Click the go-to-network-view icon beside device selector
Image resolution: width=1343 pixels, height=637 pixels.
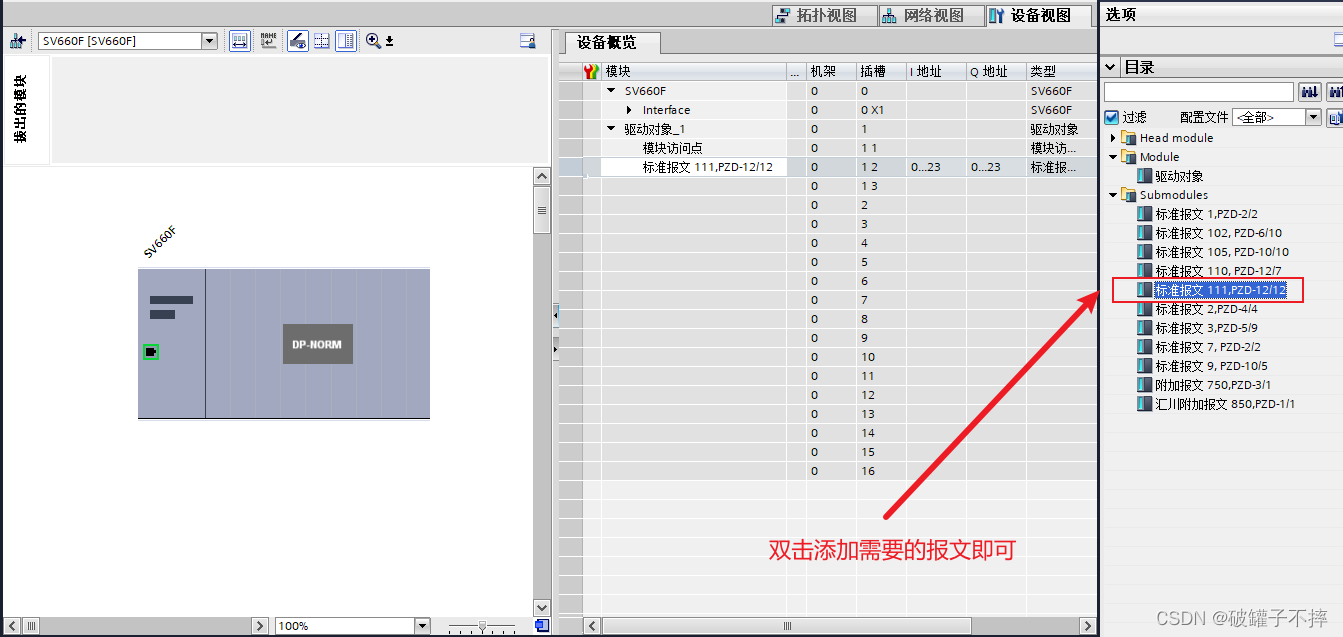[x=17, y=41]
